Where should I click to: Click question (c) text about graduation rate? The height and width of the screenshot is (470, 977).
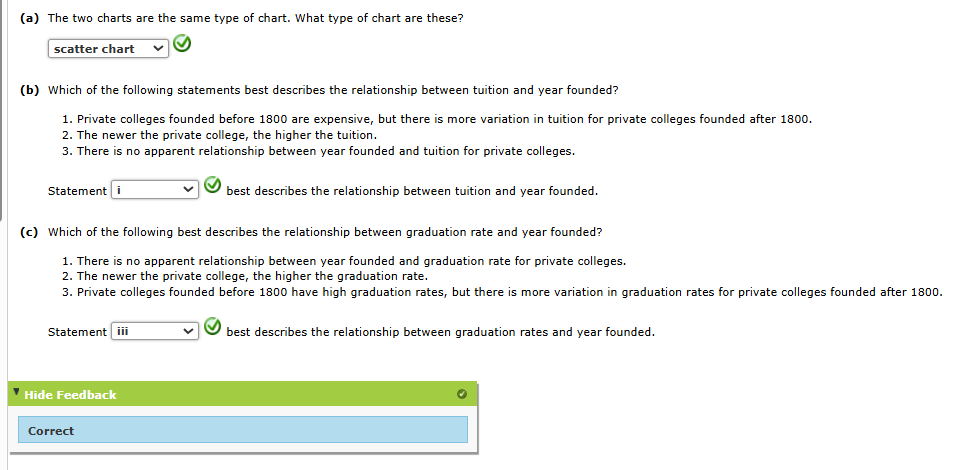pos(324,232)
